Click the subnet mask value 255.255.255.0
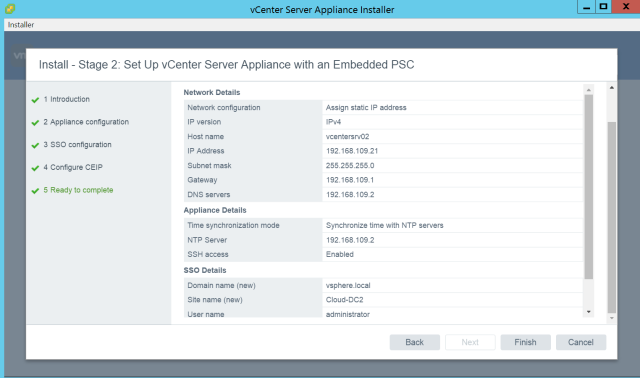 [350, 166]
